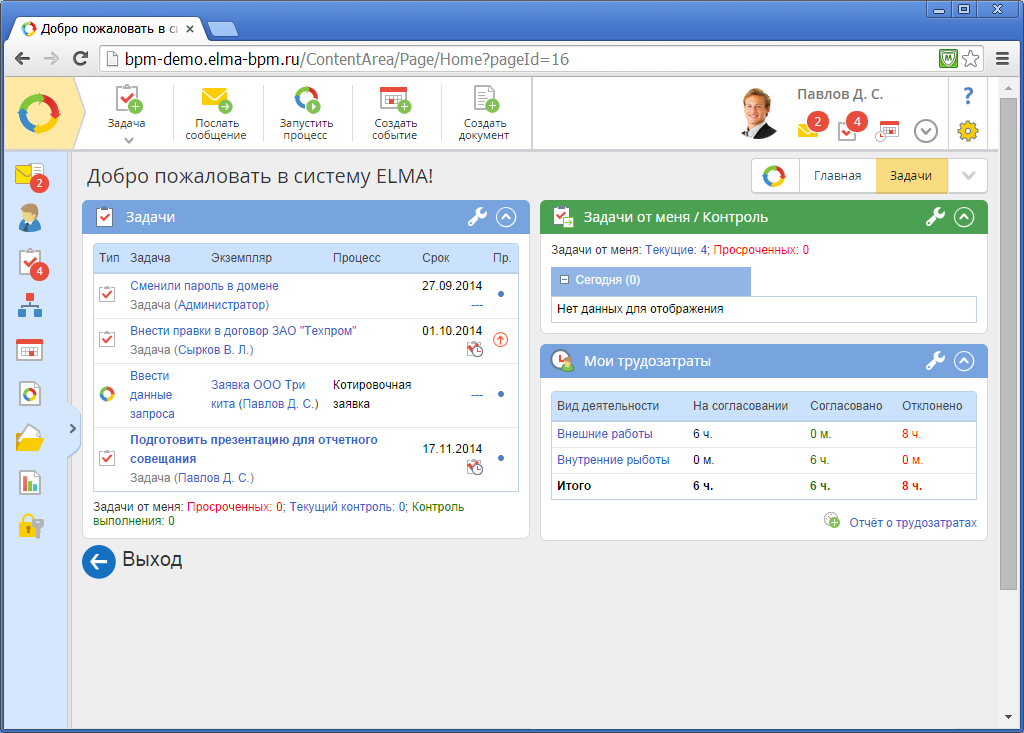1024x733 pixels.
Task: Expand the left sidebar with arrow handle
Action: [72, 429]
